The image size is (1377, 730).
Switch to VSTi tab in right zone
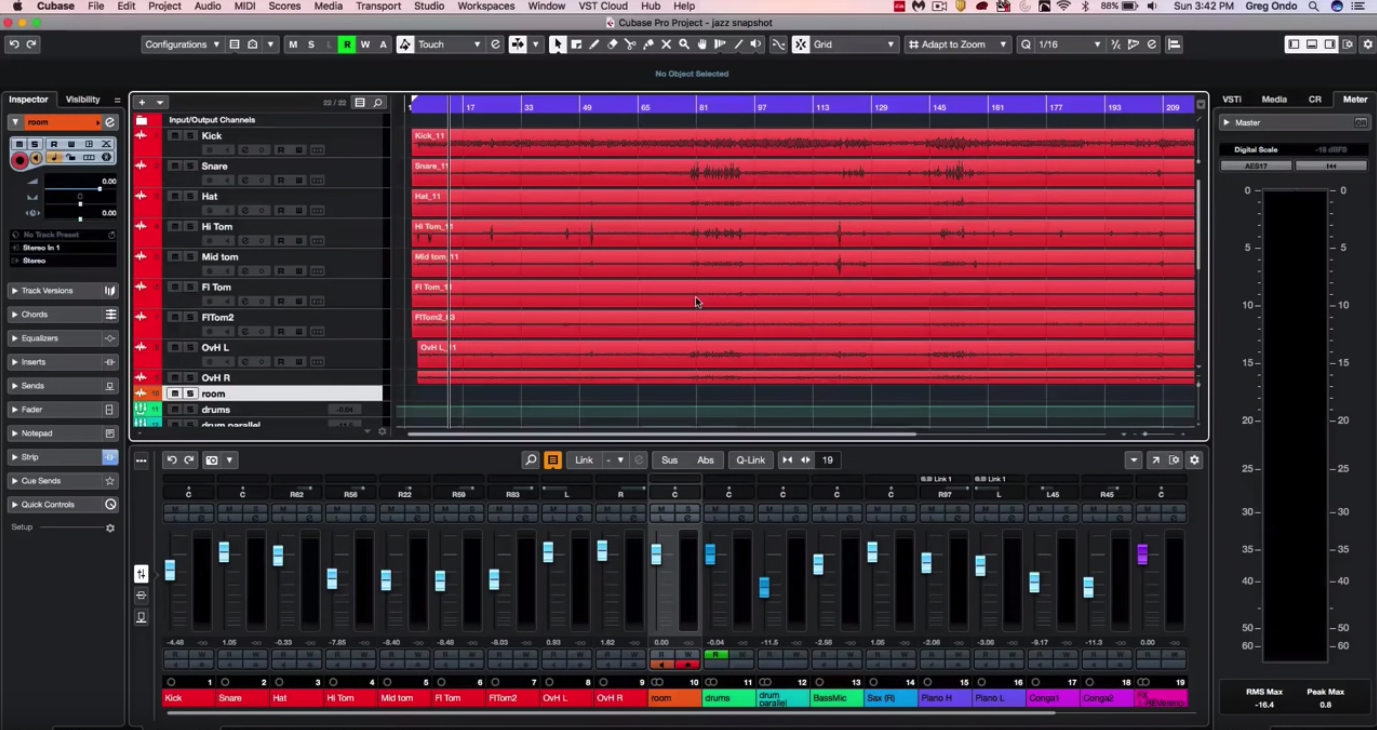click(x=1232, y=100)
